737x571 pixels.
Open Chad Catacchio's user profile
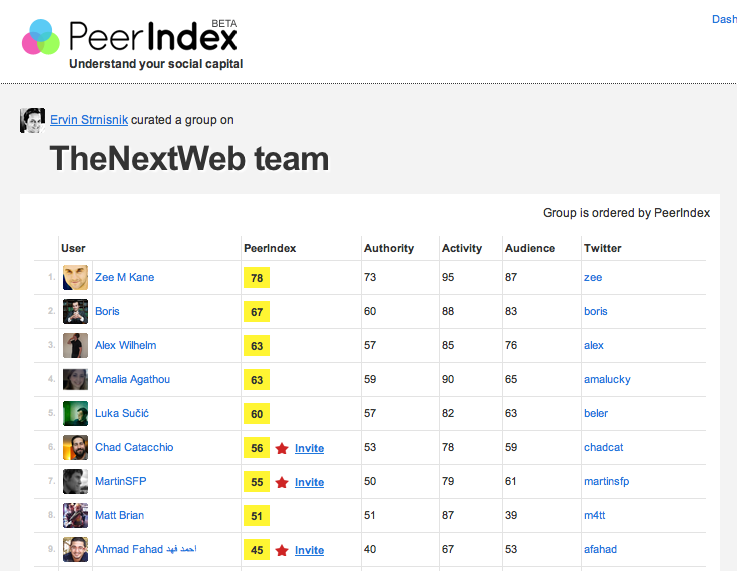click(134, 447)
